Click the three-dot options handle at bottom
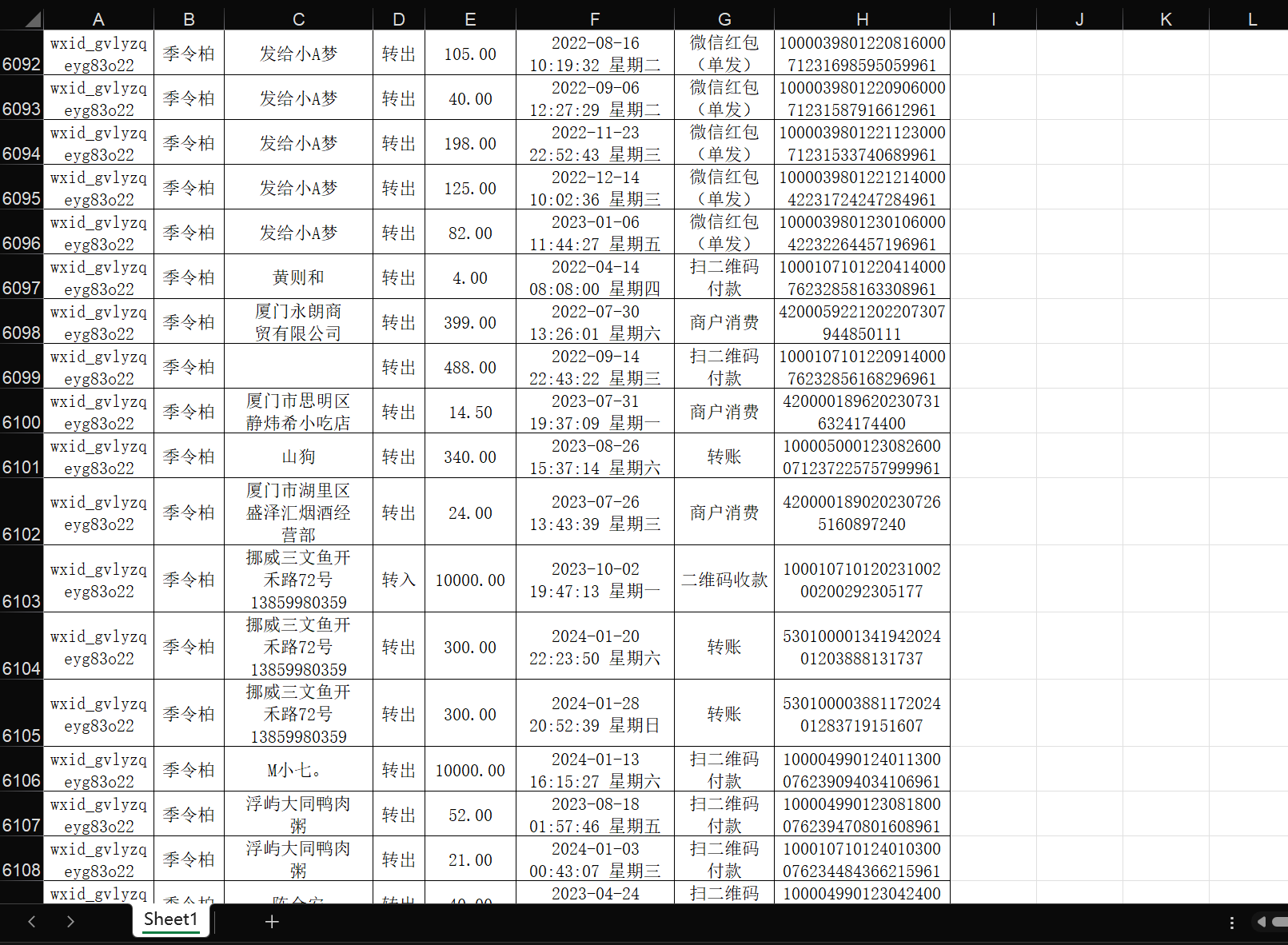This screenshot has height=945, width=1288. (1231, 923)
